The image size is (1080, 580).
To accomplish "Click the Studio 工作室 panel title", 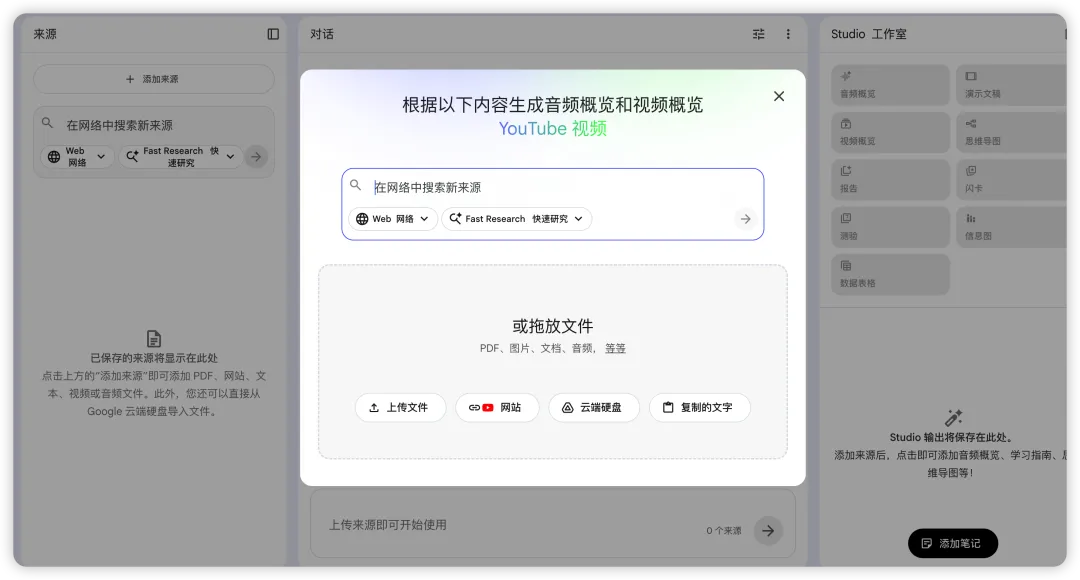I will [x=869, y=34].
